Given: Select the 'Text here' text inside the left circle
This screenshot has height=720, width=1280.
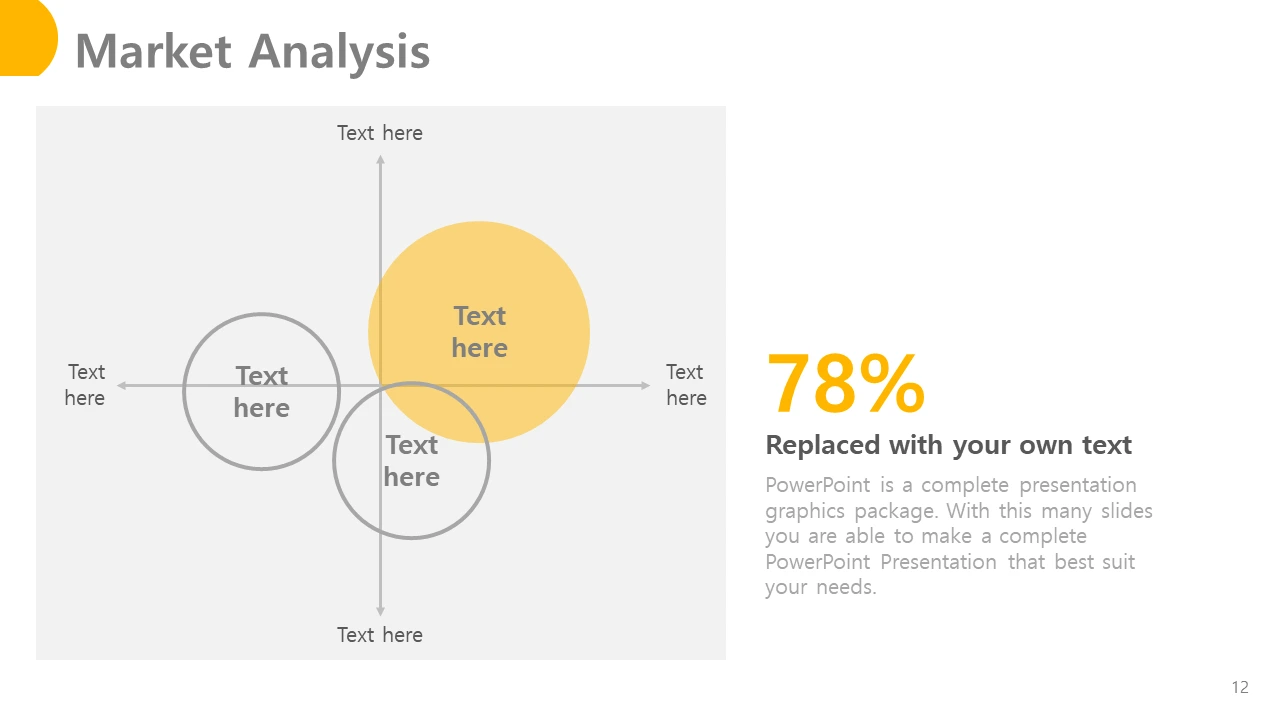Looking at the screenshot, I should tap(262, 392).
